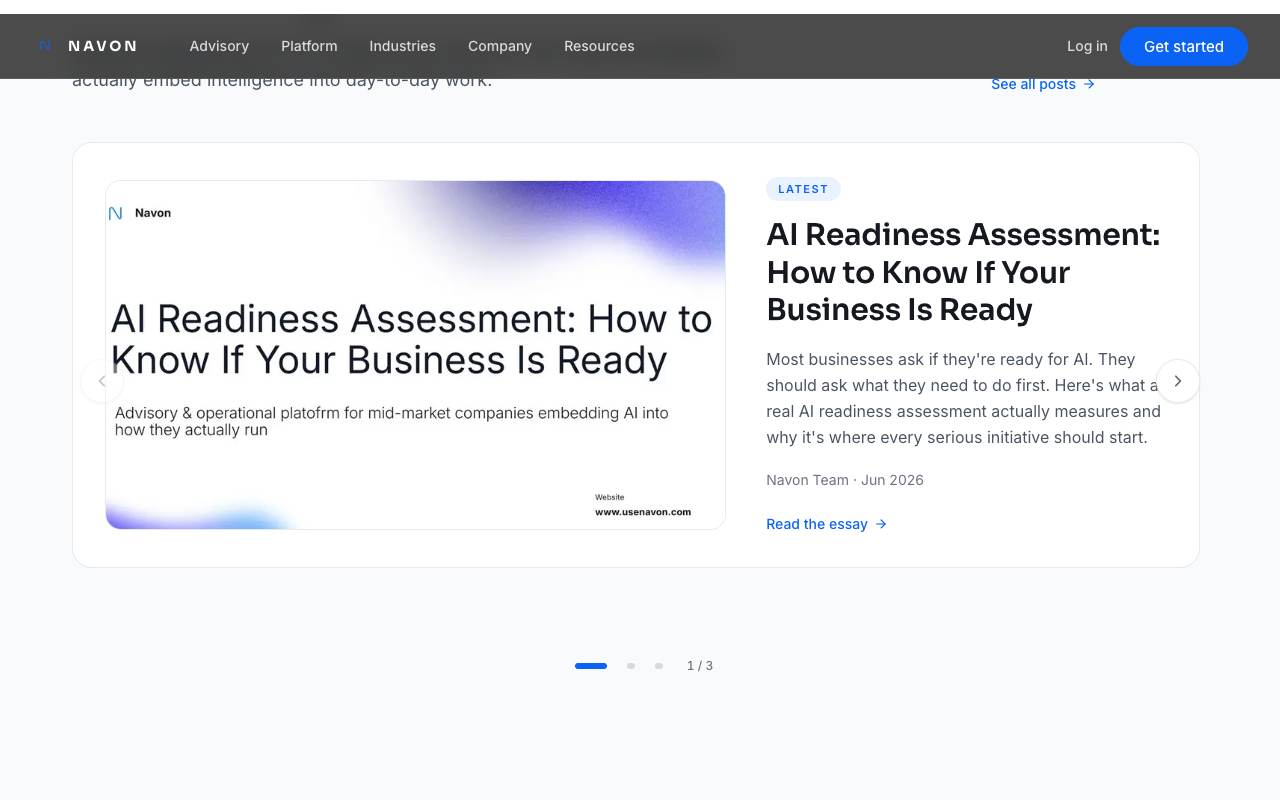
Task: Click the 1 / 3 slide counter
Action: click(x=700, y=666)
